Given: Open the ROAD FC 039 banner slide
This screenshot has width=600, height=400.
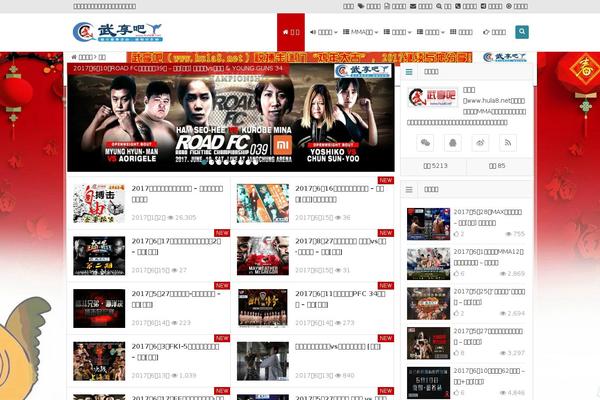Looking at the screenshot, I should point(231,117).
